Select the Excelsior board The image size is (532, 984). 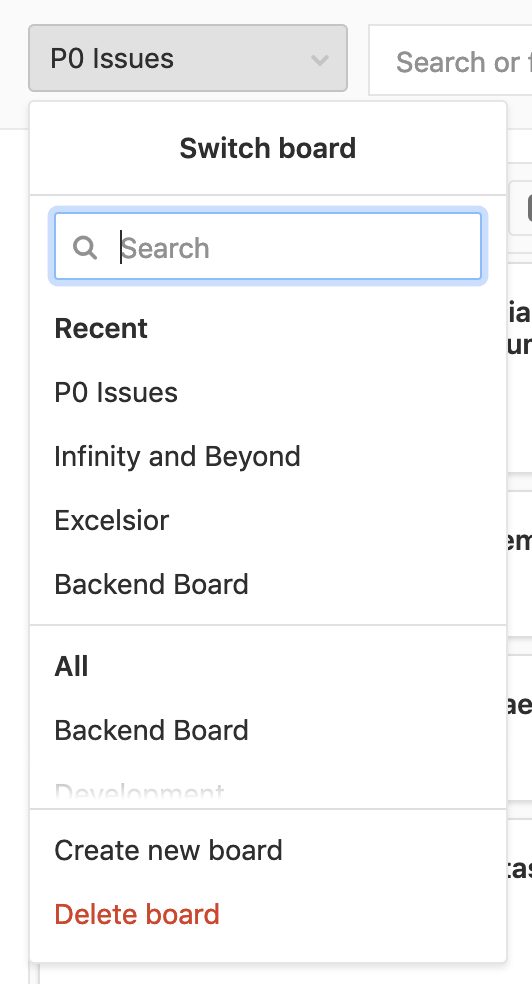point(112,520)
